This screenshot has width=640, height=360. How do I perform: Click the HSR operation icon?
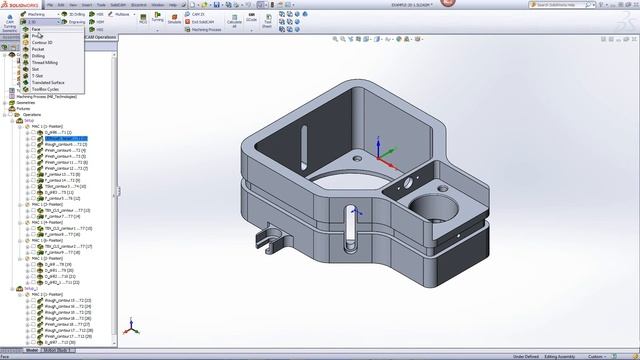point(92,14)
